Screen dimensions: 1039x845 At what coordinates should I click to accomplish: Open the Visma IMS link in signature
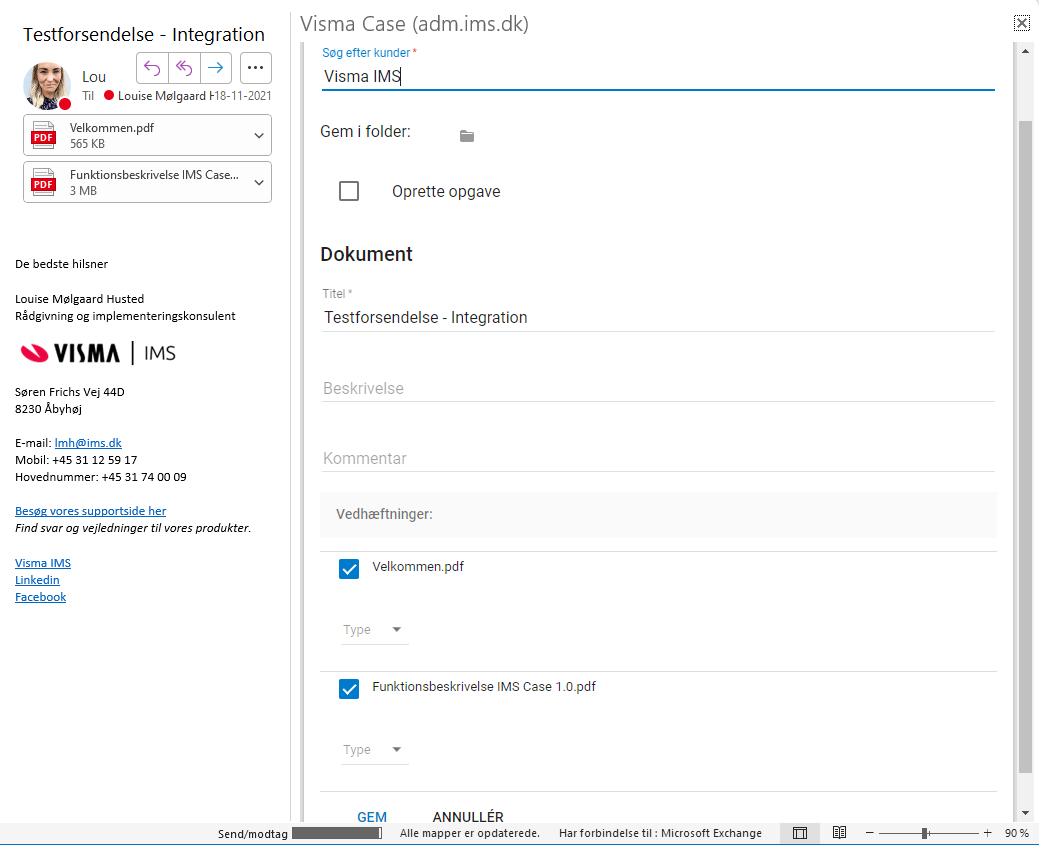point(43,563)
